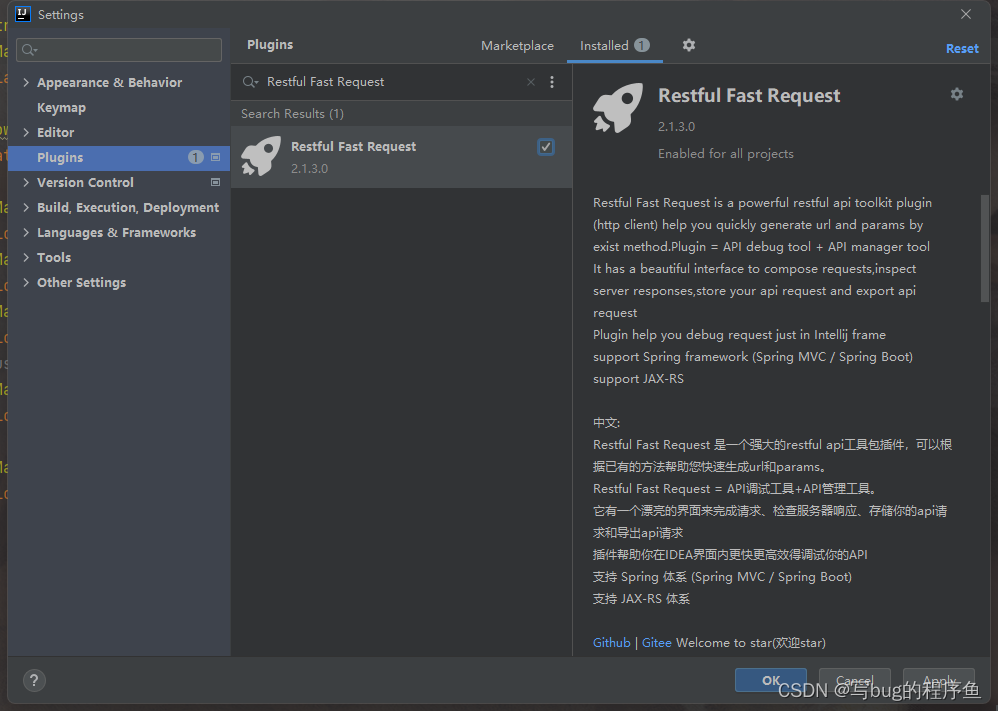This screenshot has width=998, height=711.
Task: Expand the Editor settings node
Action: 26,132
